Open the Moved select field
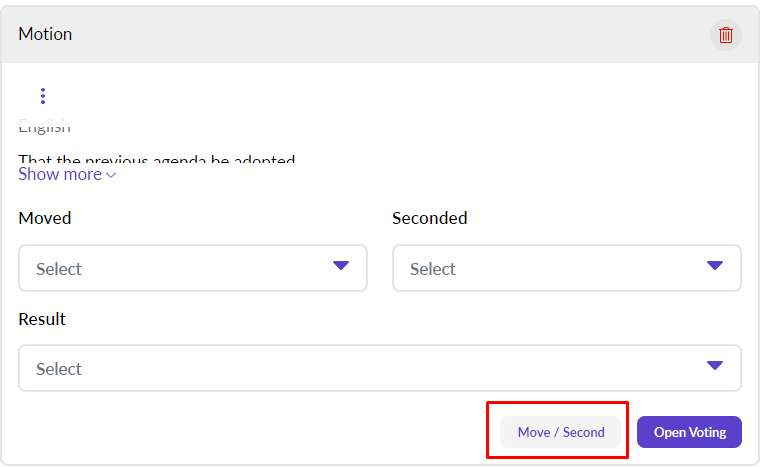 point(192,268)
